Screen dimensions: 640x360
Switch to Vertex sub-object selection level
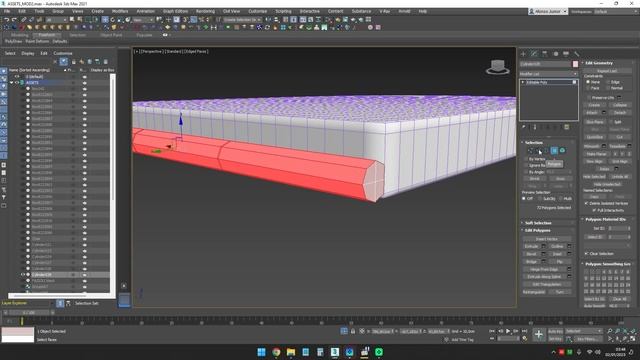(x=530, y=151)
